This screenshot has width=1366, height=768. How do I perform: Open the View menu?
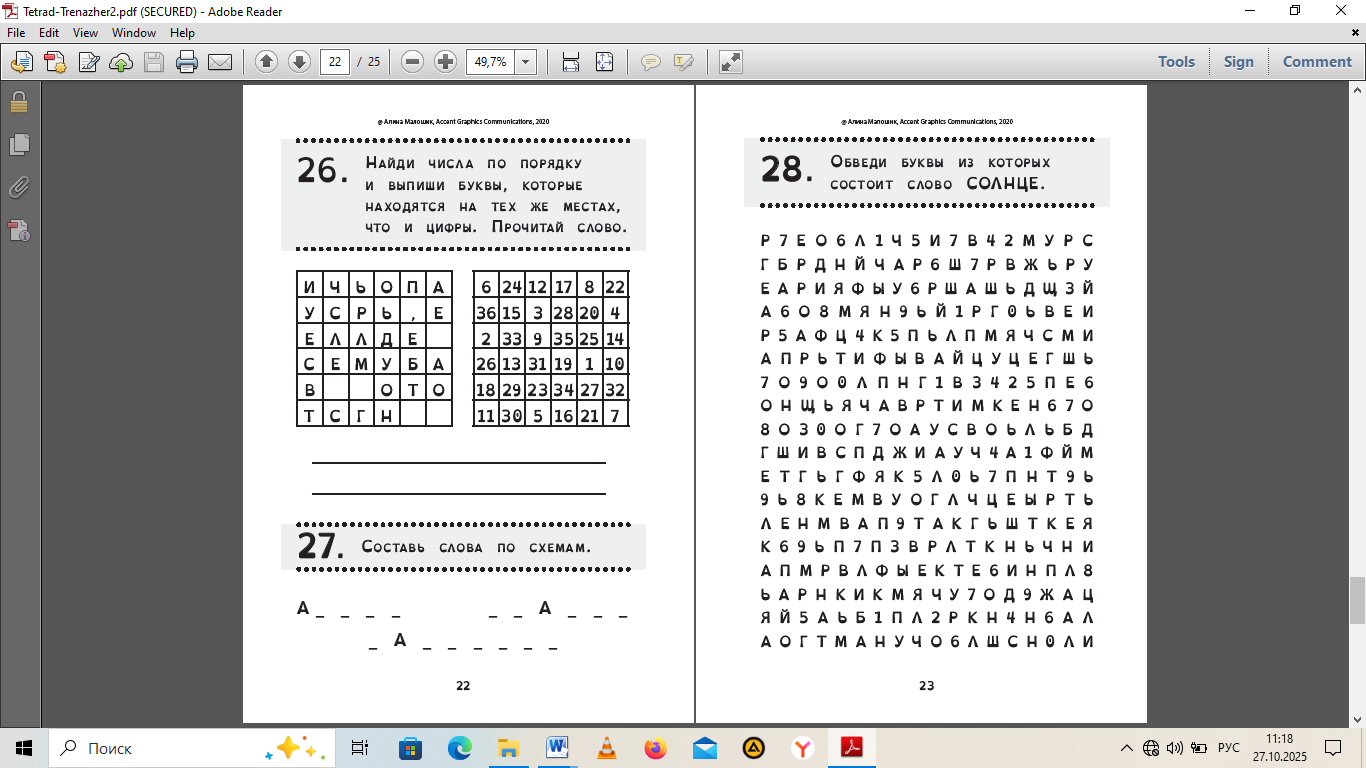tap(85, 33)
